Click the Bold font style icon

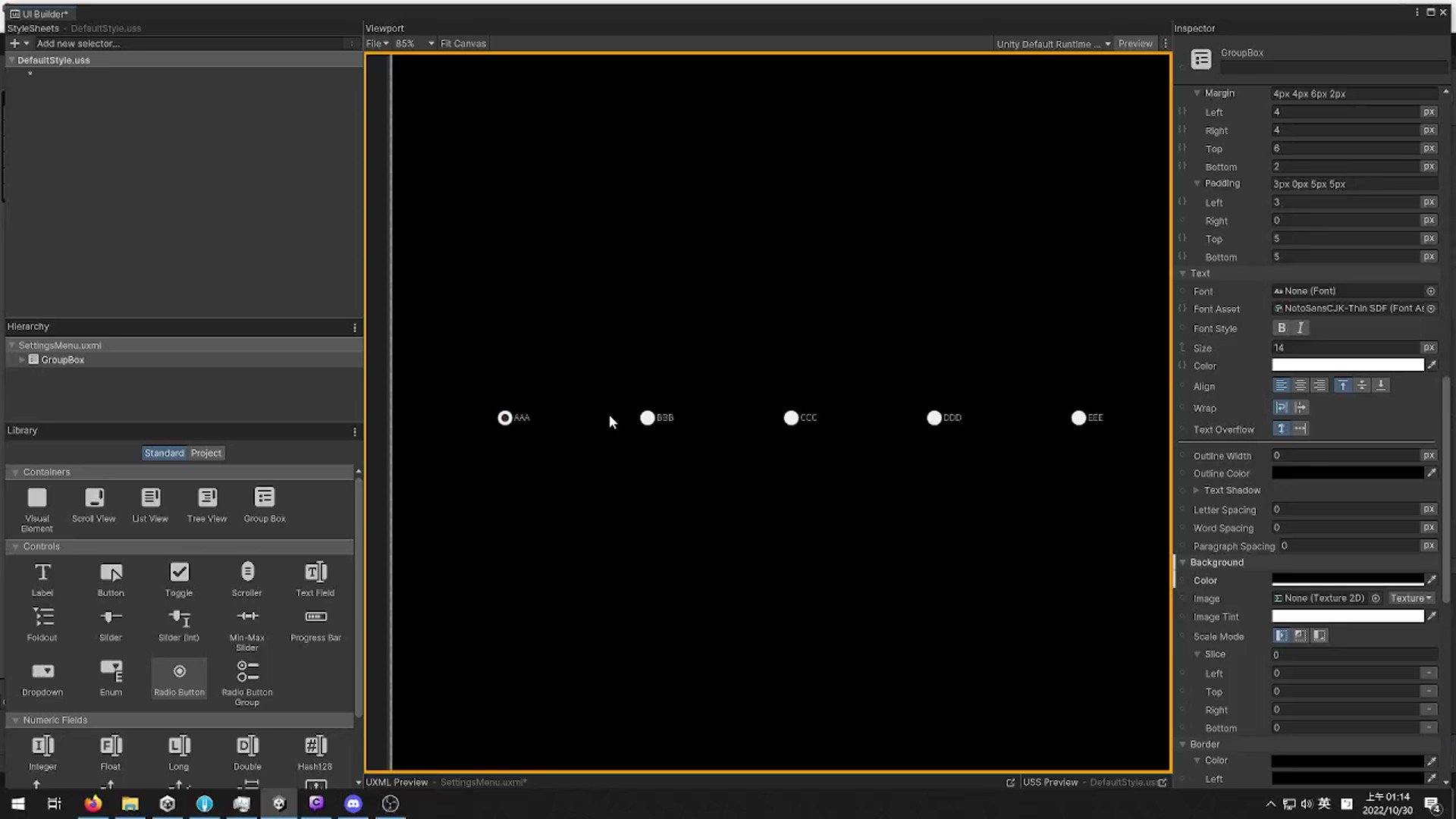point(1282,328)
